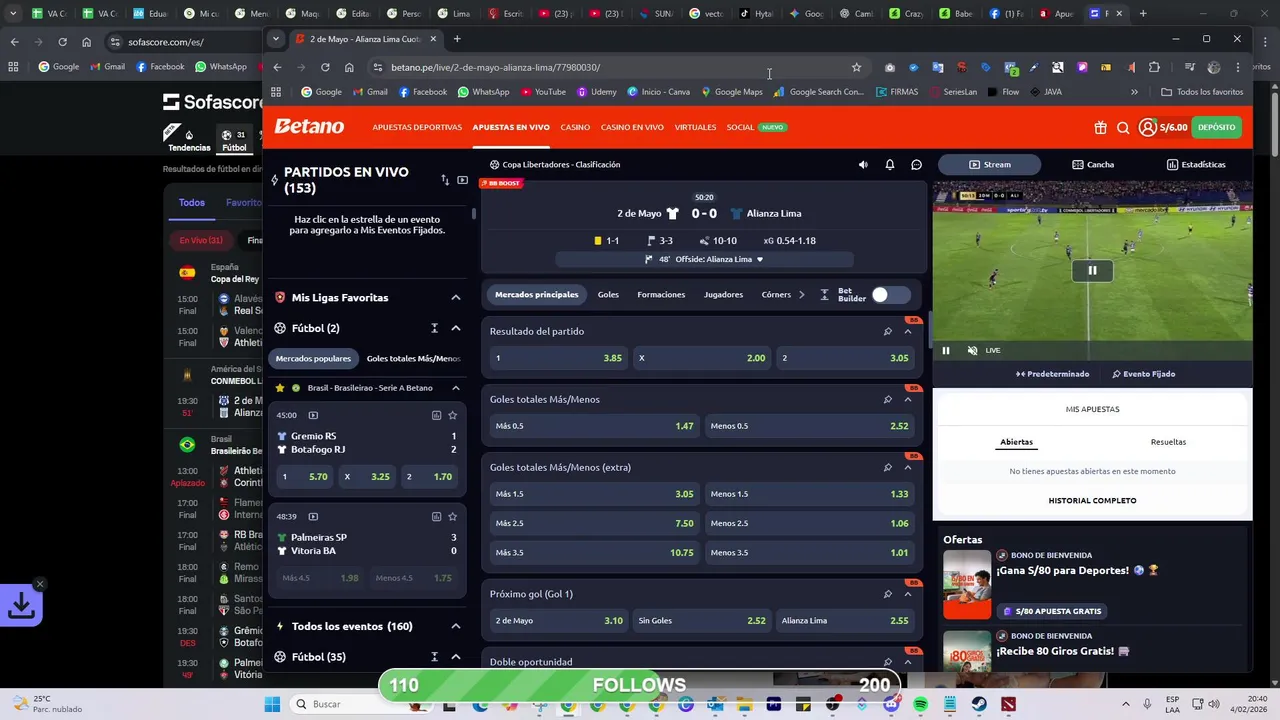Open stats icon for Palmeiras SP match

[436, 516]
